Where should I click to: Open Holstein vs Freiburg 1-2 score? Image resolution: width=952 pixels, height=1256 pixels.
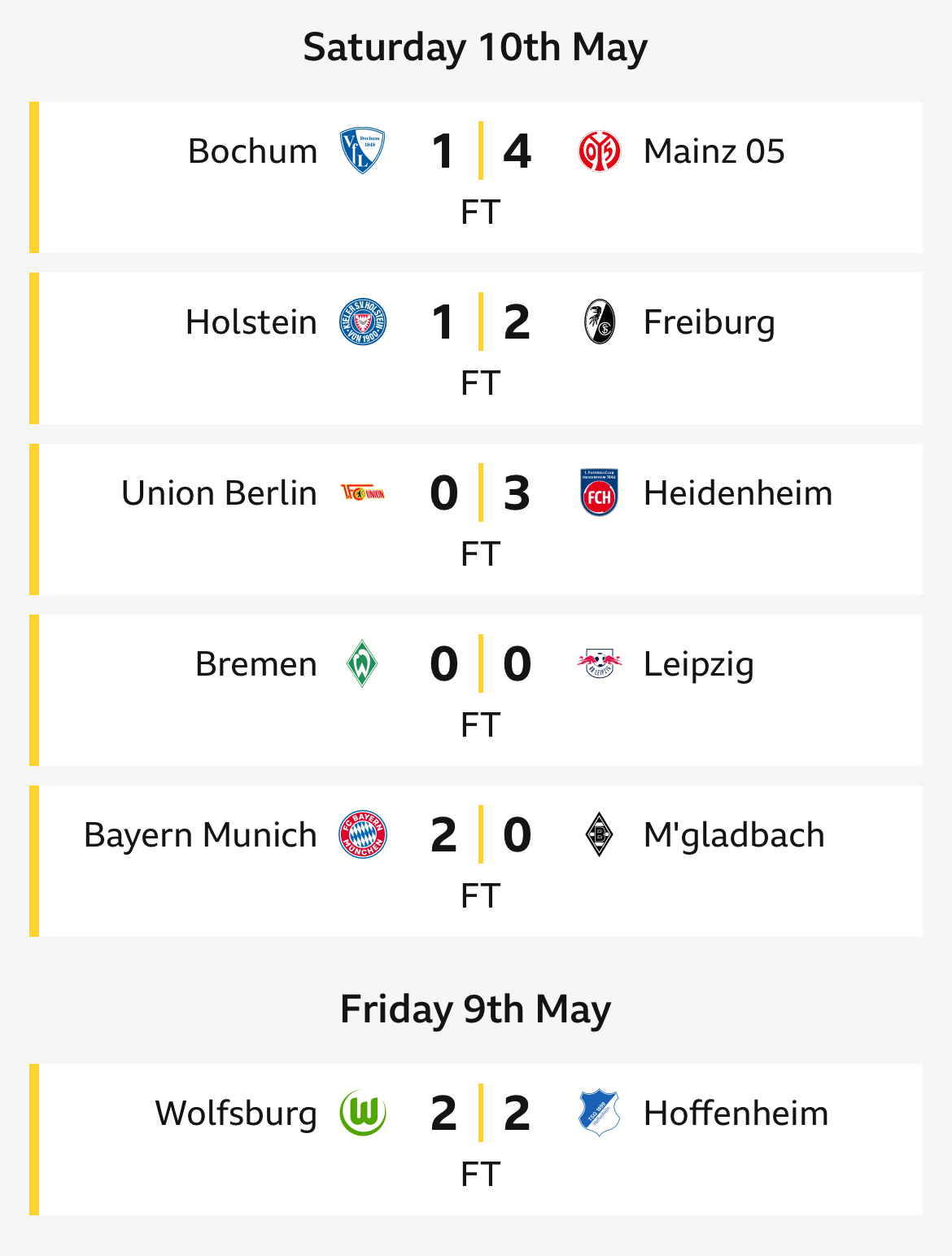tap(481, 322)
